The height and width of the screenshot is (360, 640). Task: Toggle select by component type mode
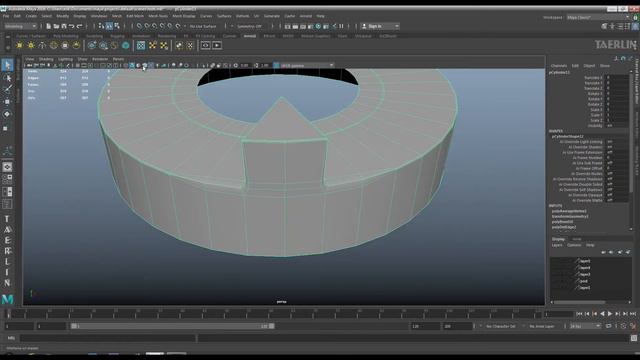(117, 26)
